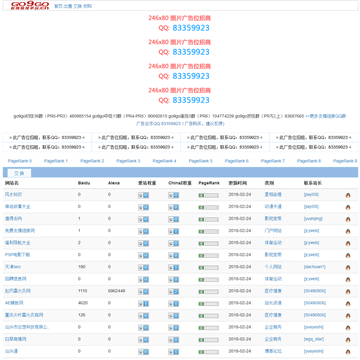Filter by PageRank 3
The height and width of the screenshot is (360, 360).
(x=128, y=161)
